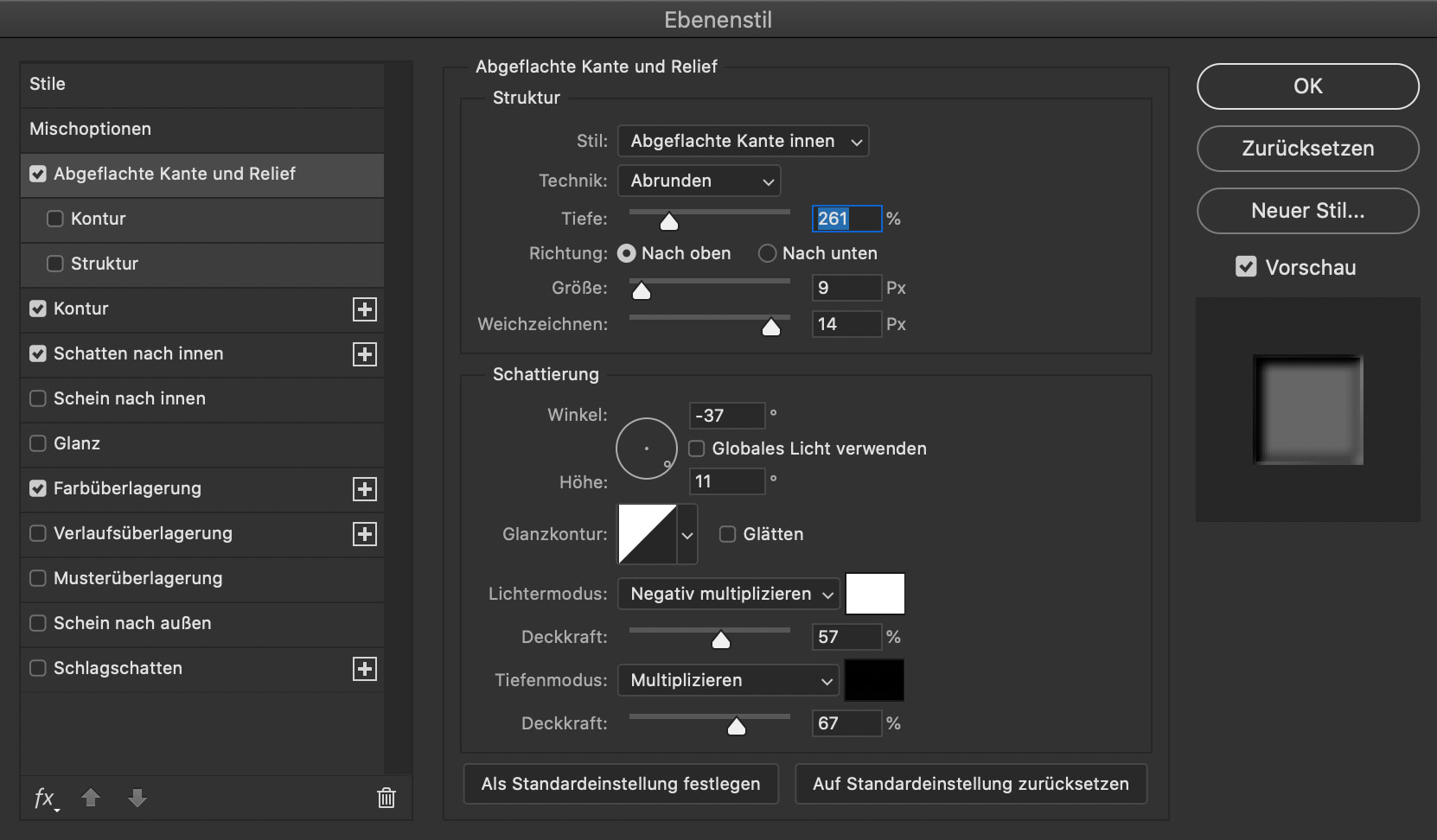Click plus icon beside Schlagschatten
Screen dimensions: 1437x840
point(365,669)
